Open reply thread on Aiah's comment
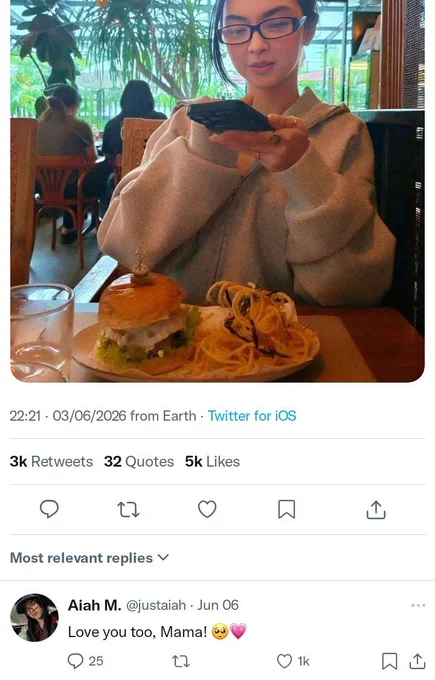The image size is (435, 680). click(x=85, y=661)
